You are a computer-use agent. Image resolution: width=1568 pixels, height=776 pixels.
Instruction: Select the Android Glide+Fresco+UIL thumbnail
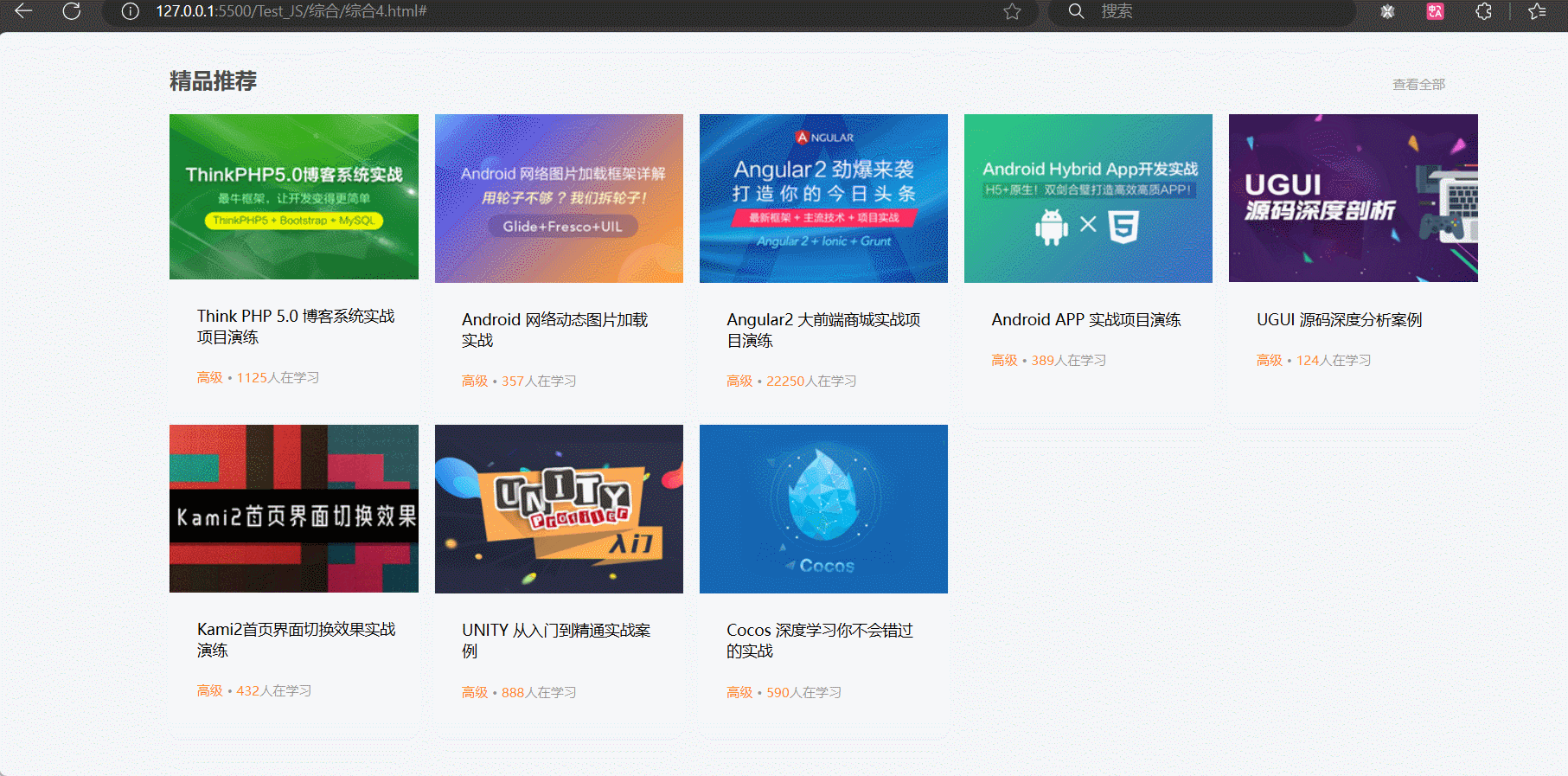tap(559, 198)
